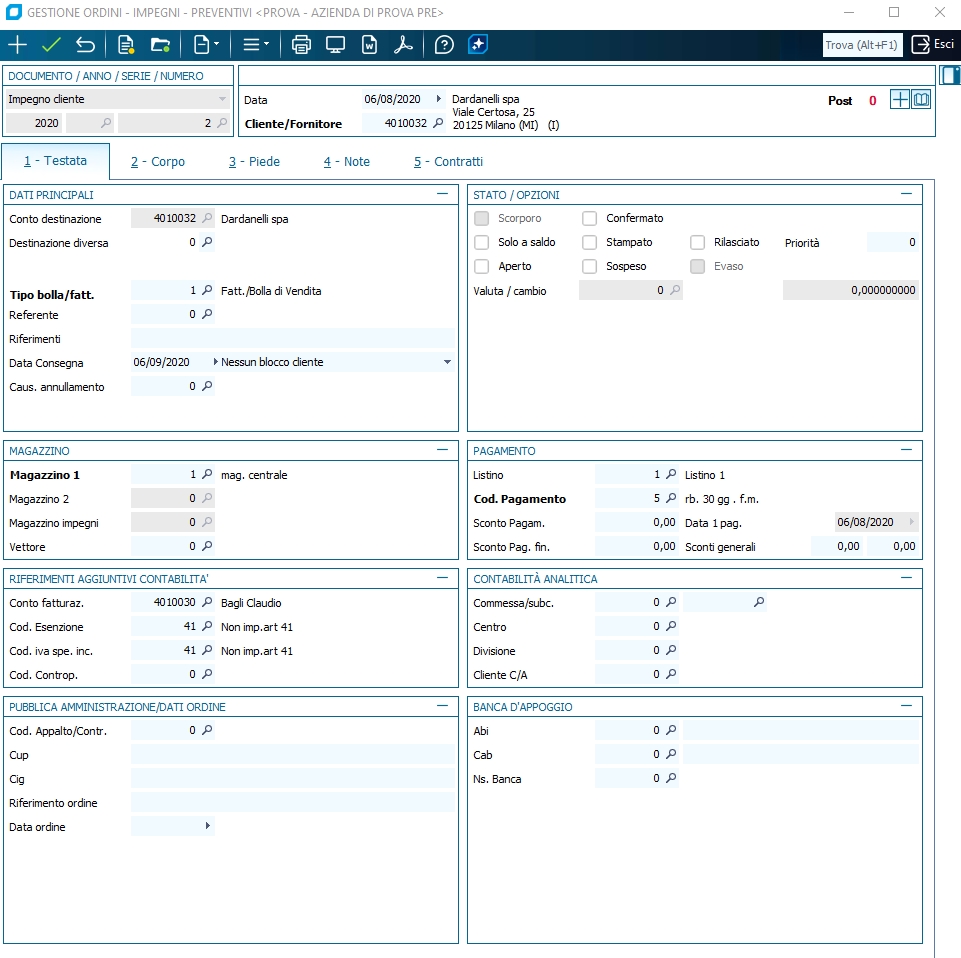The height and width of the screenshot is (958, 961).
Task: Export to Word document icon
Action: coord(369,45)
